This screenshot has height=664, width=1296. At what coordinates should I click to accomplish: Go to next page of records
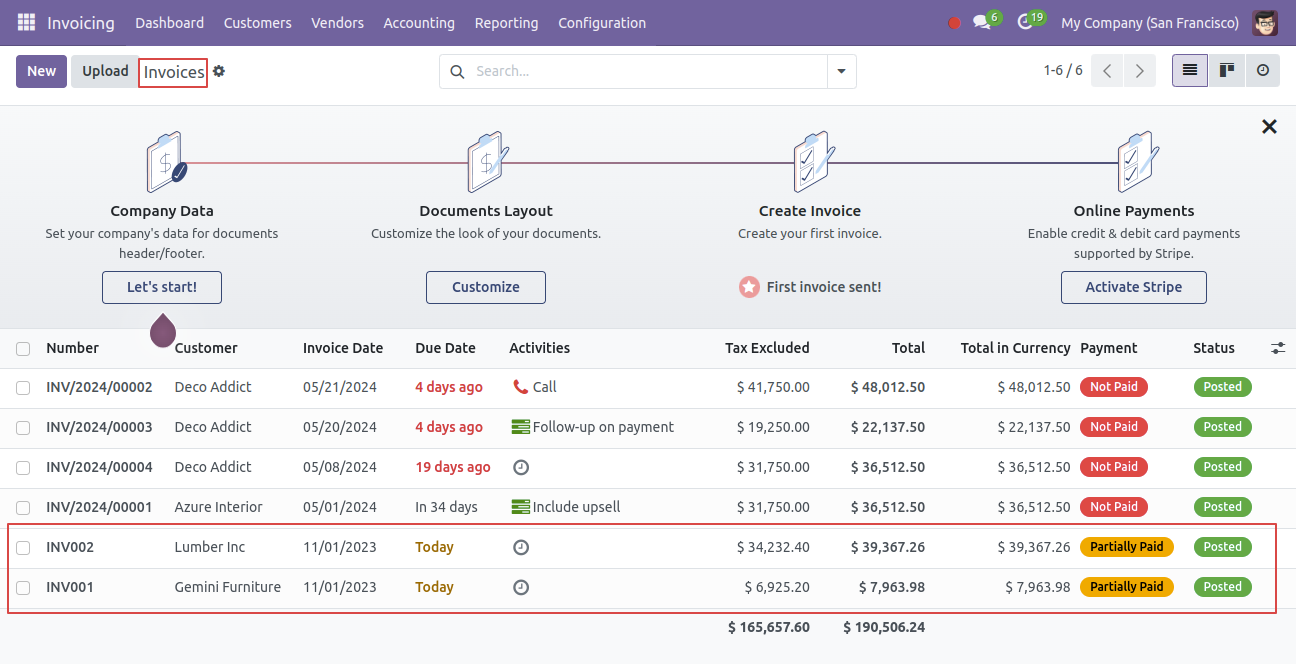pos(1140,71)
